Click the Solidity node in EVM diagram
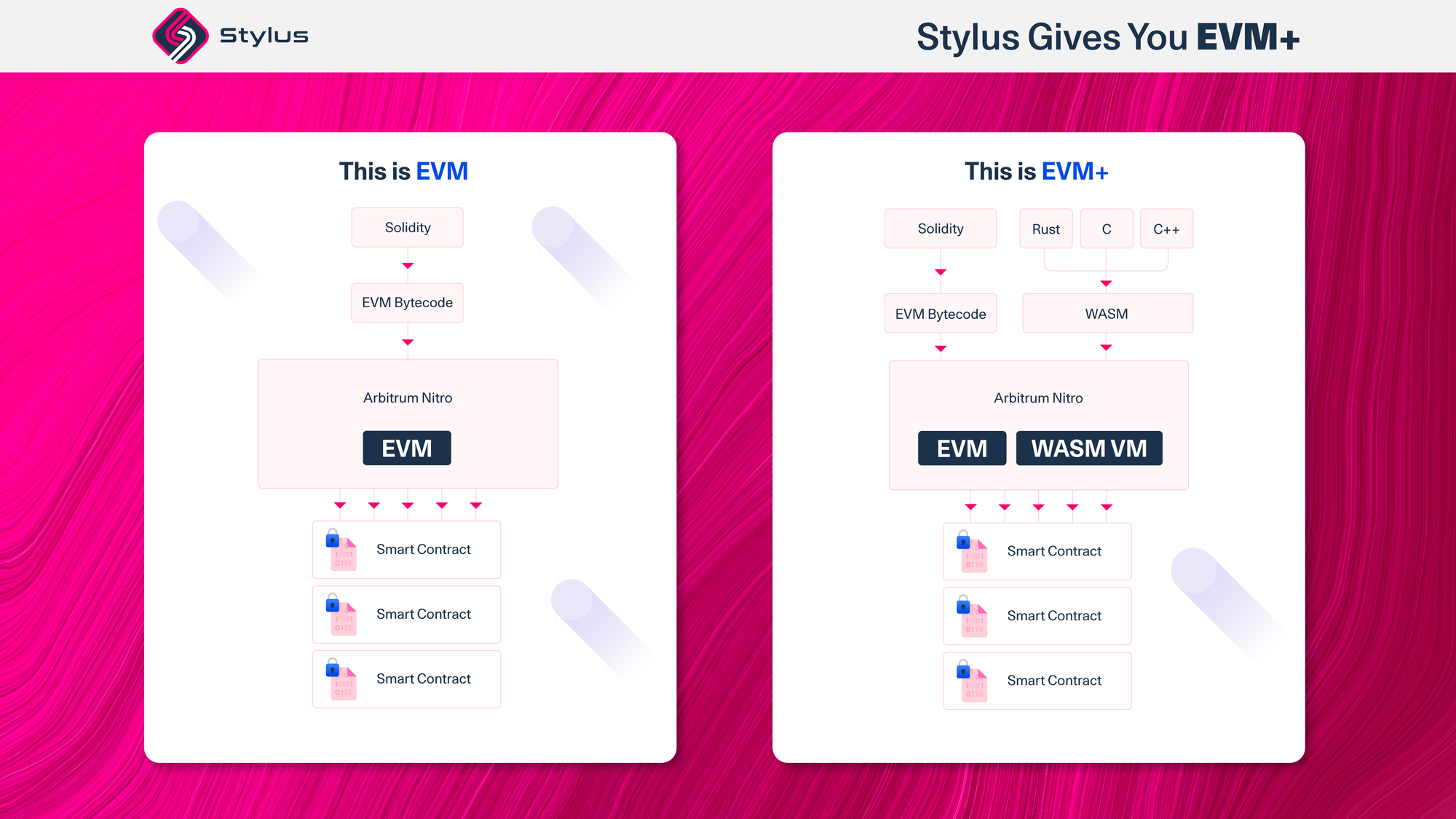This screenshot has width=1456, height=819. coord(407,228)
